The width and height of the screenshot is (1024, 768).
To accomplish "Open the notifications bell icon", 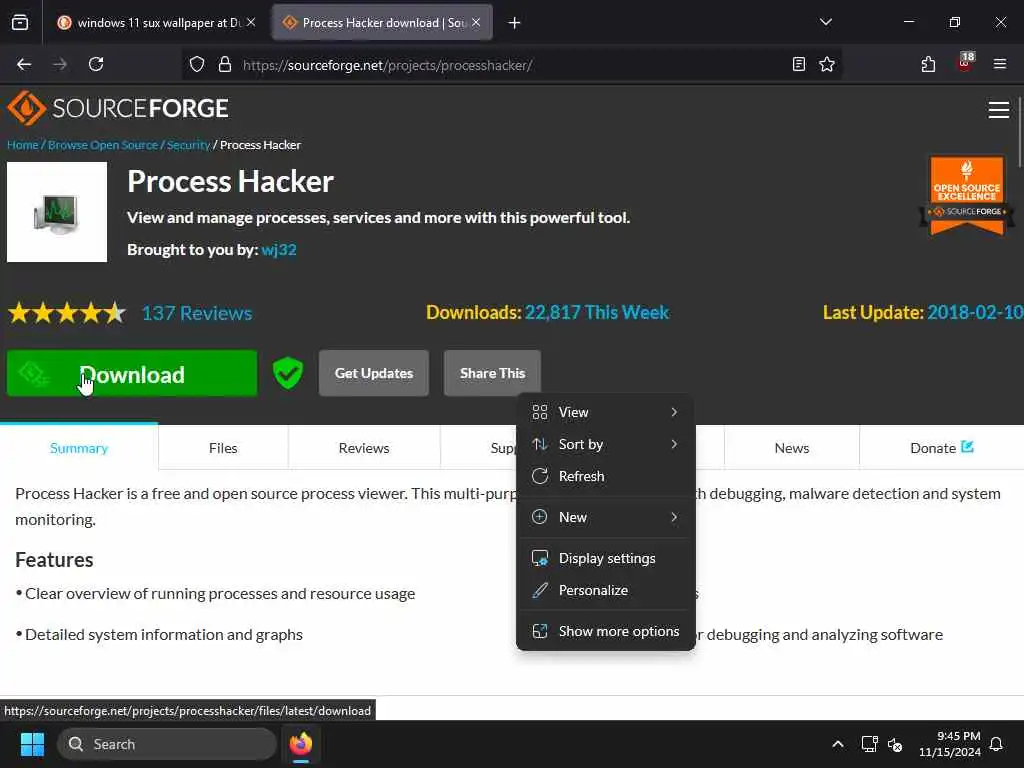I will click(x=997, y=744).
